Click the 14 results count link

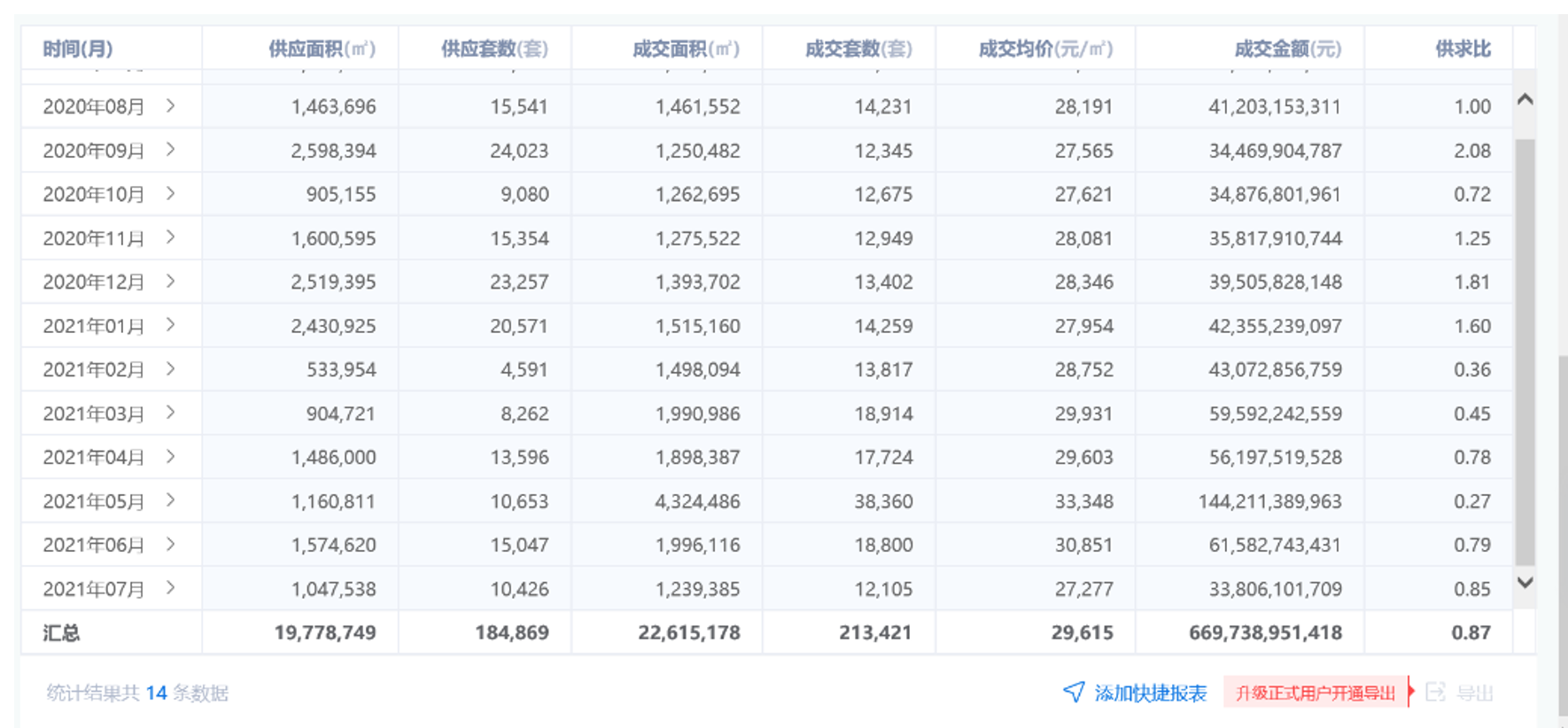click(x=156, y=693)
